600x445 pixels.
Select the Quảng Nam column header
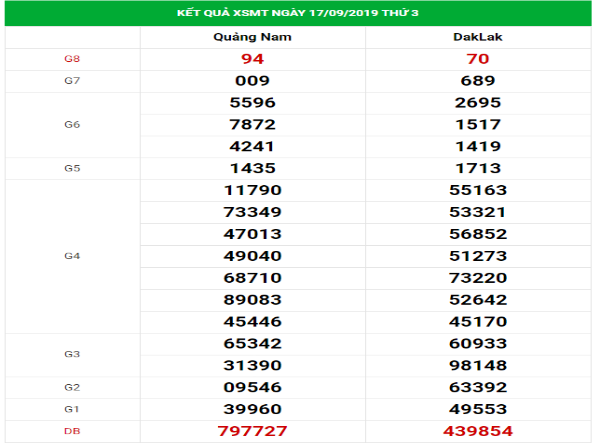coord(253,37)
